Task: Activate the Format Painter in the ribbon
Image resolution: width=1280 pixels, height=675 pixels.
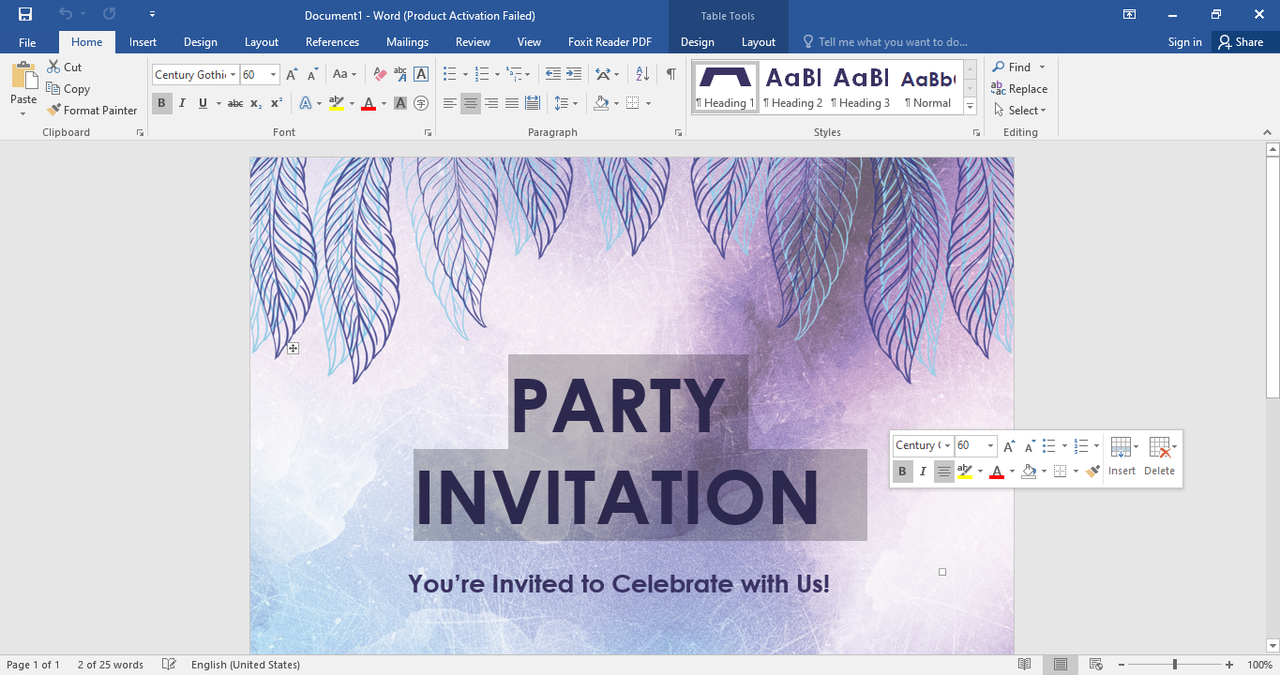Action: pos(92,110)
